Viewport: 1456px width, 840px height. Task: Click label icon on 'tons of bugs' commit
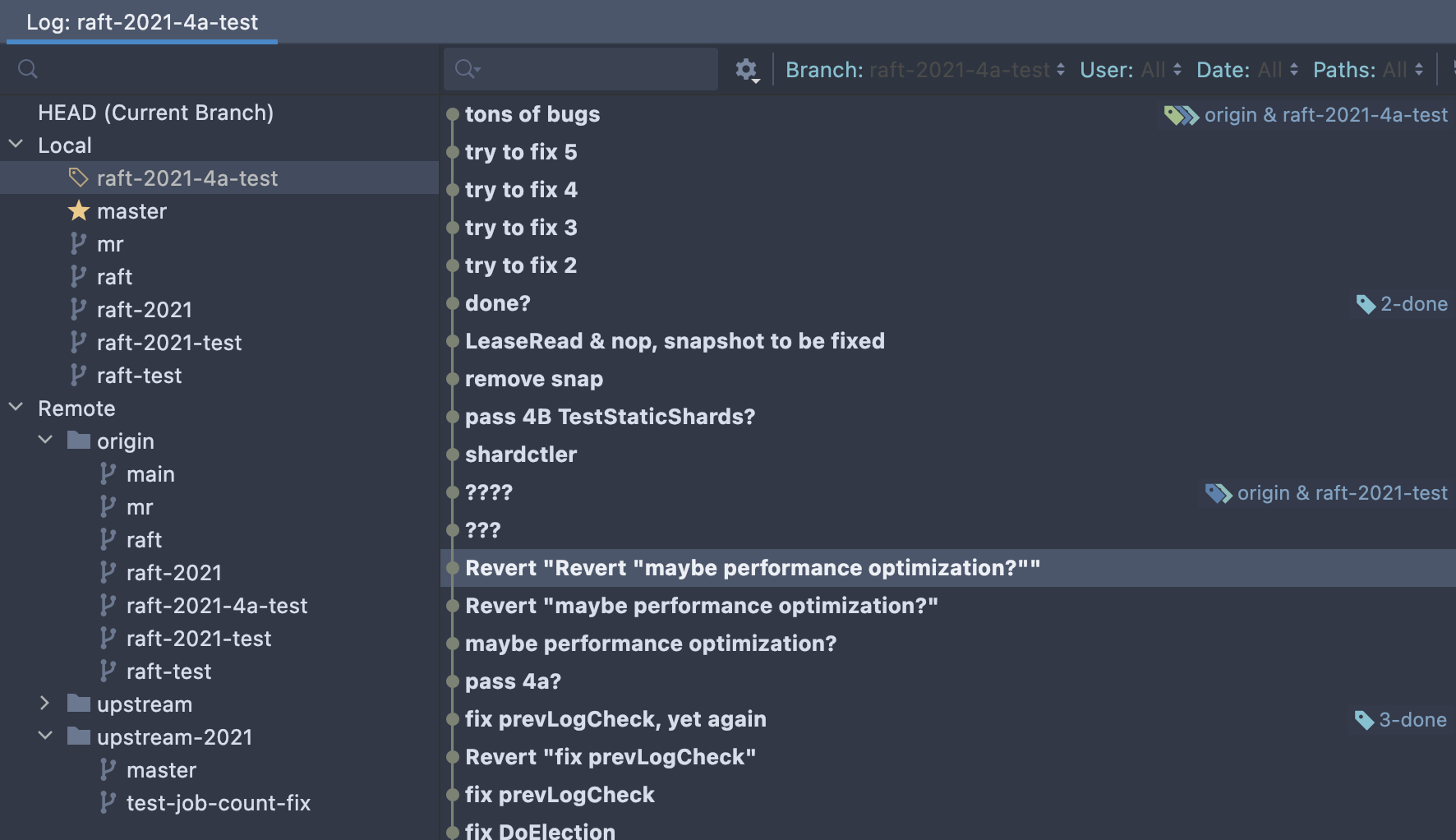(1182, 115)
